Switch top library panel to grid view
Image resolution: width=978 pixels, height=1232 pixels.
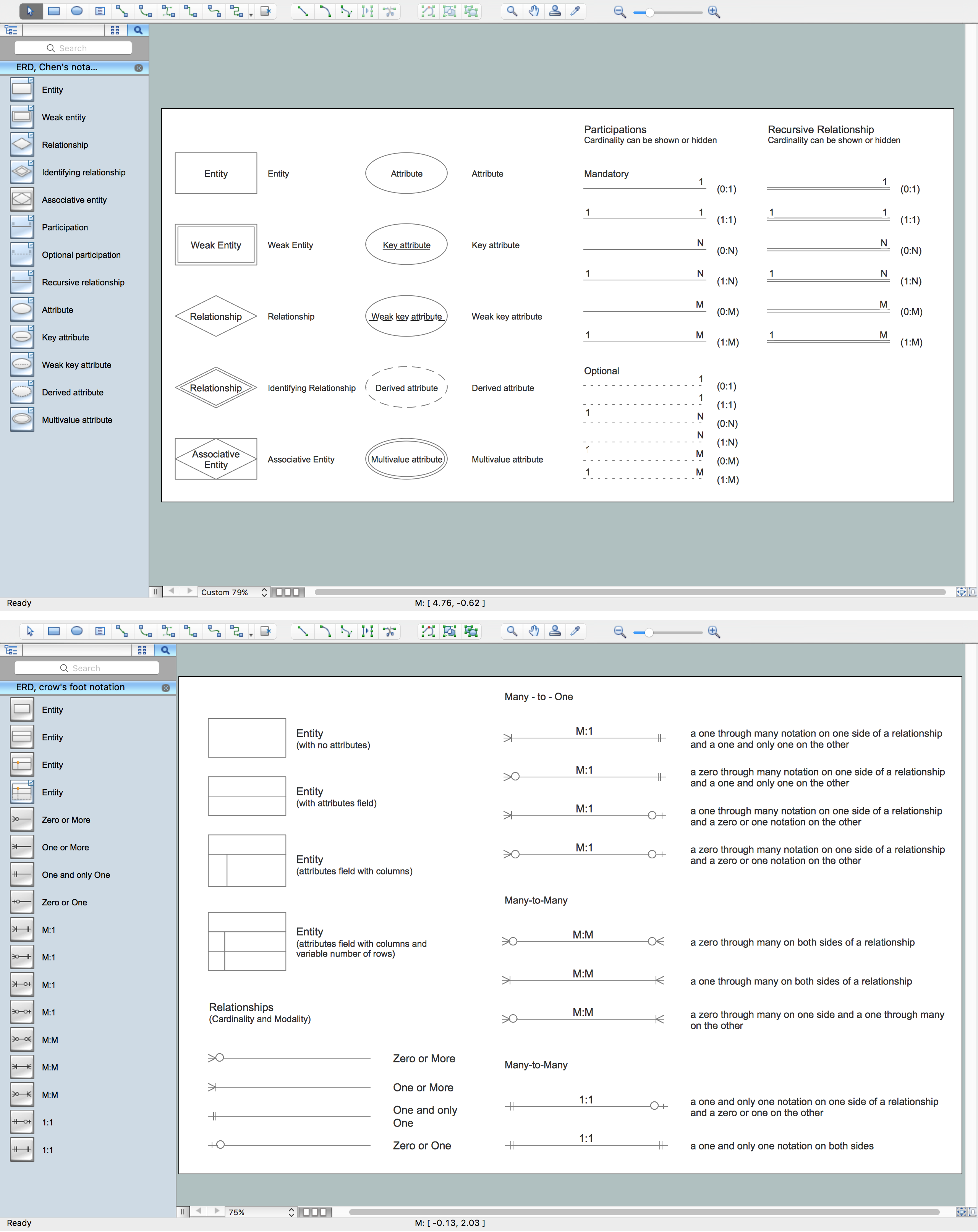[x=115, y=30]
